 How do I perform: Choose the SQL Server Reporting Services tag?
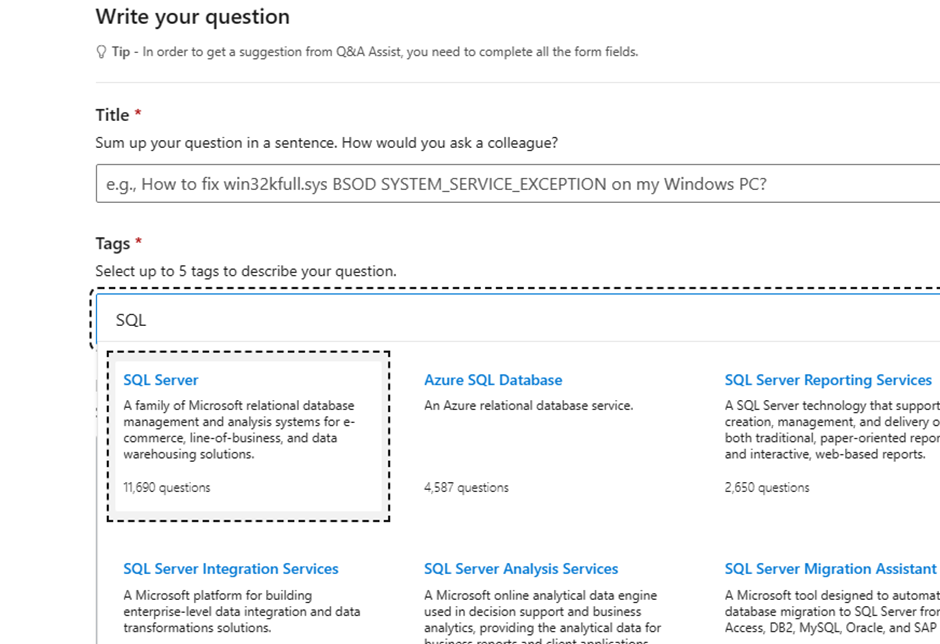[x=828, y=380]
